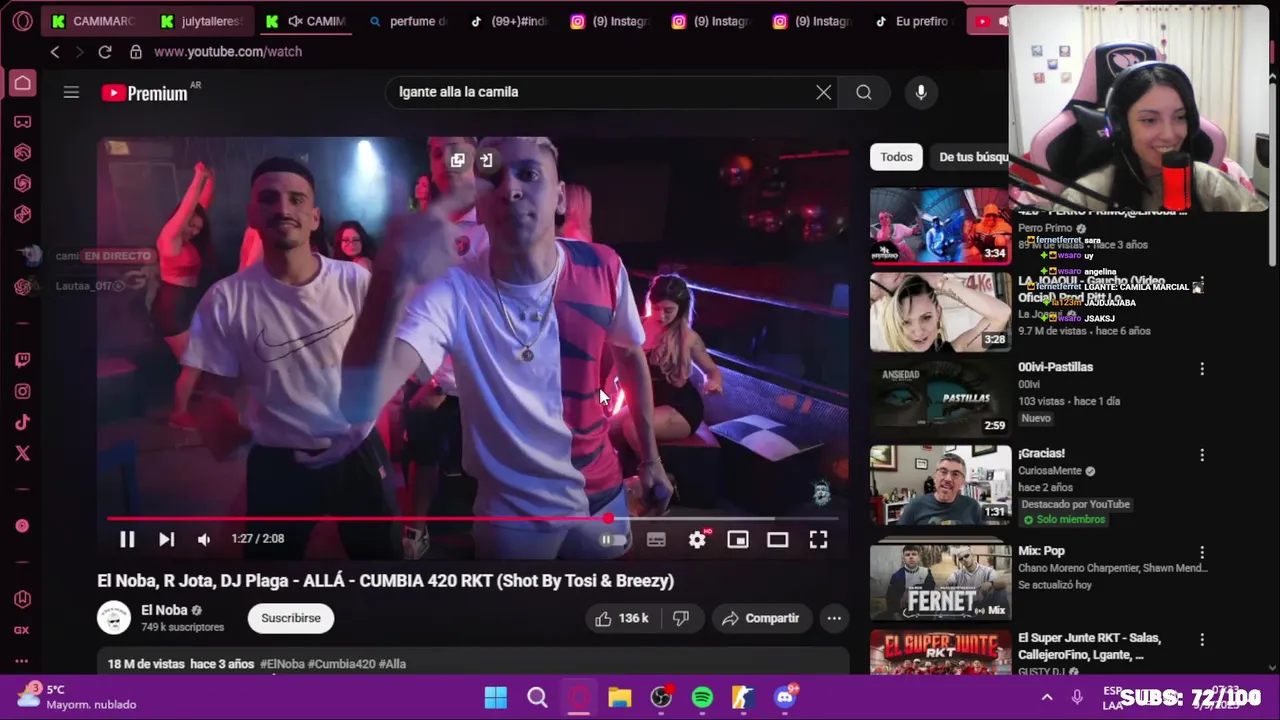Open options for ¡Gracias! video

1202,455
